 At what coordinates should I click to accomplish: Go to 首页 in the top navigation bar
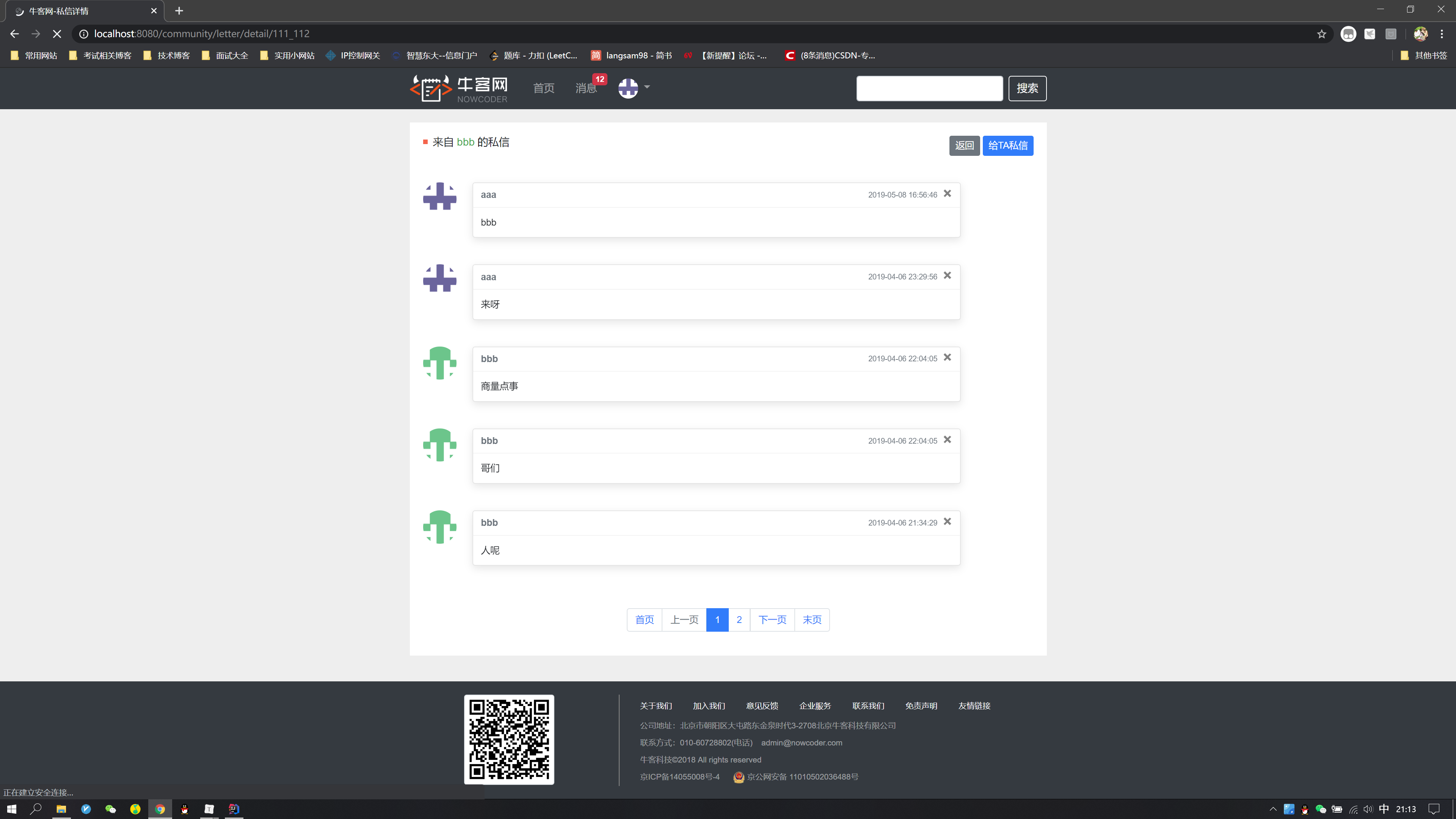tap(543, 88)
